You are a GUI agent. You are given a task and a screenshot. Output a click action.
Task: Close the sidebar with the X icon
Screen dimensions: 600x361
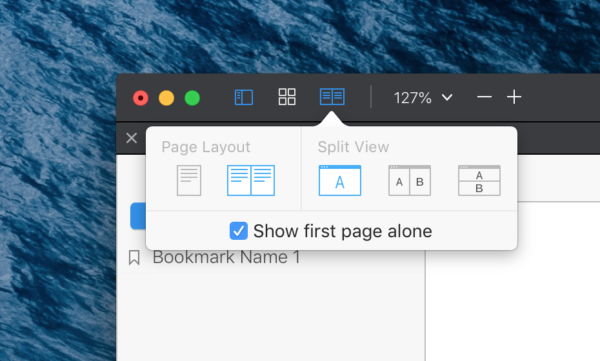[x=131, y=138]
